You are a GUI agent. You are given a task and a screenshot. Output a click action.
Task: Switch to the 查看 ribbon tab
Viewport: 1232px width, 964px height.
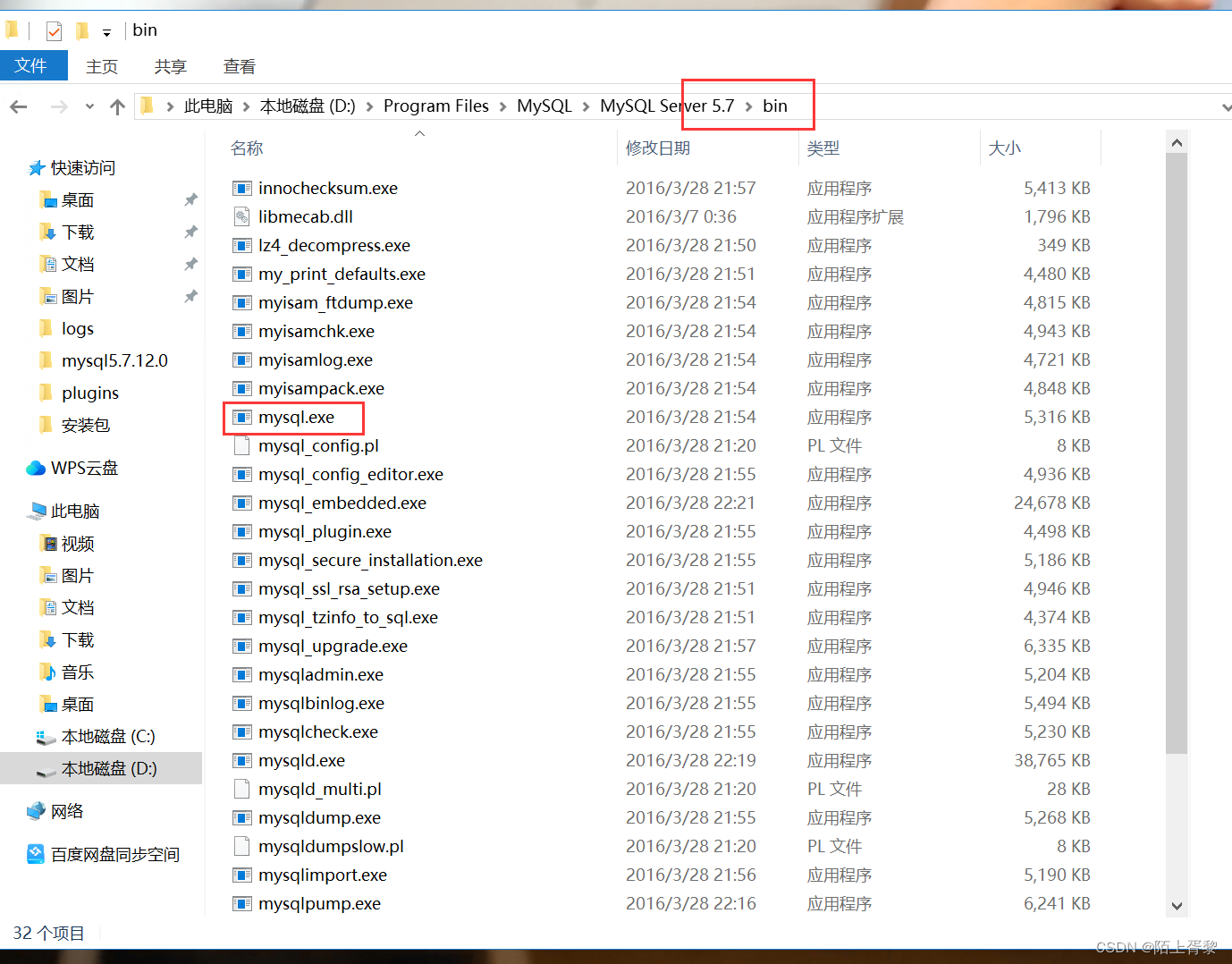point(239,65)
